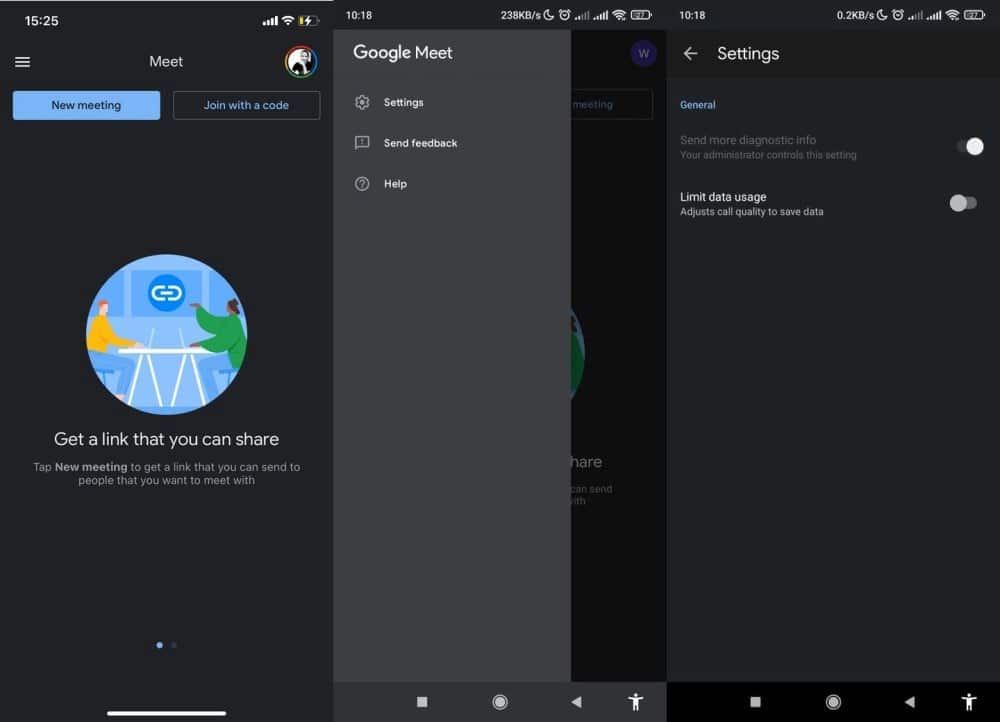Tap the Limit data usage label
The image size is (1000, 722).
(723, 197)
